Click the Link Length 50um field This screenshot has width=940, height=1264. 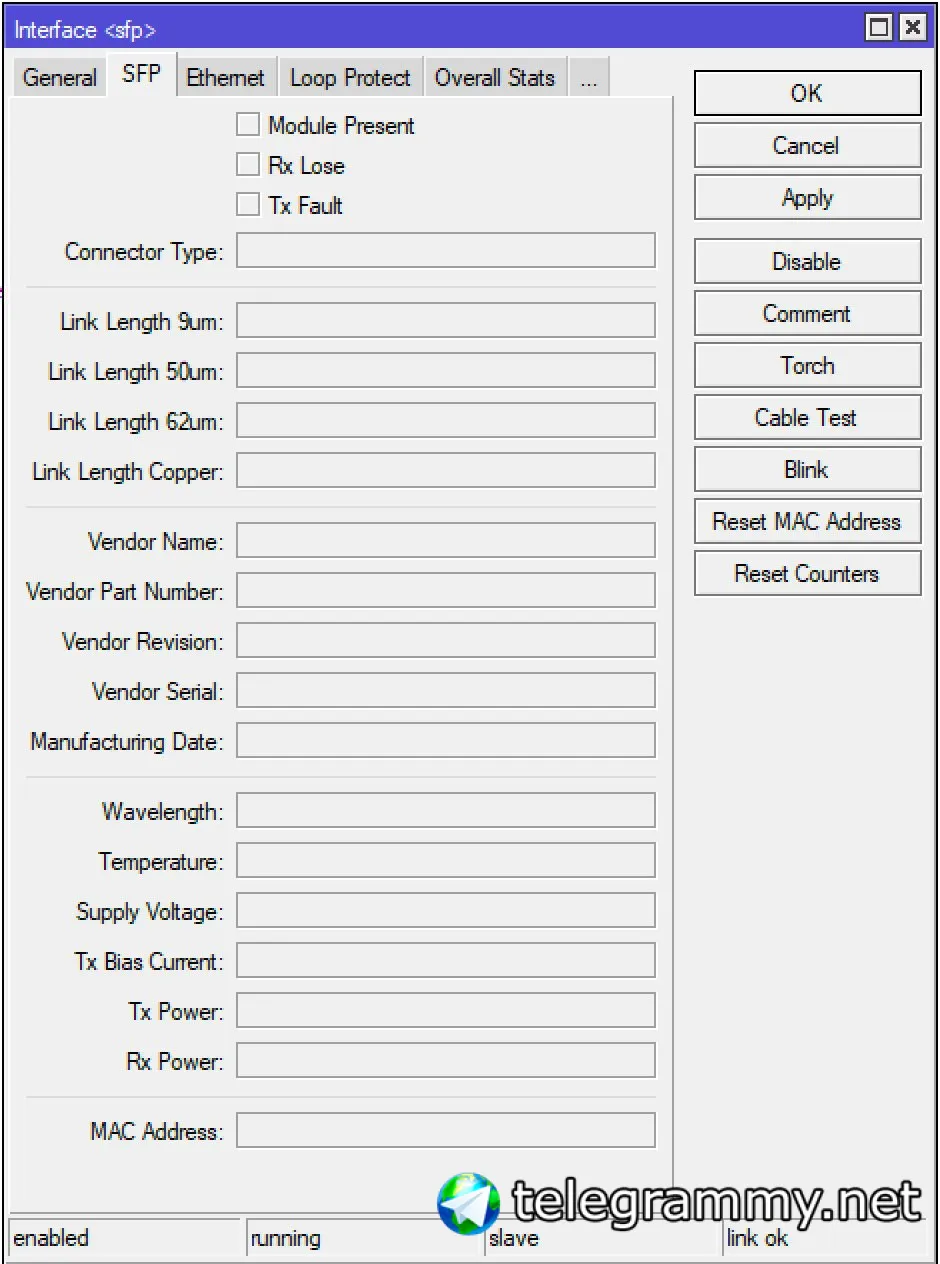(446, 371)
